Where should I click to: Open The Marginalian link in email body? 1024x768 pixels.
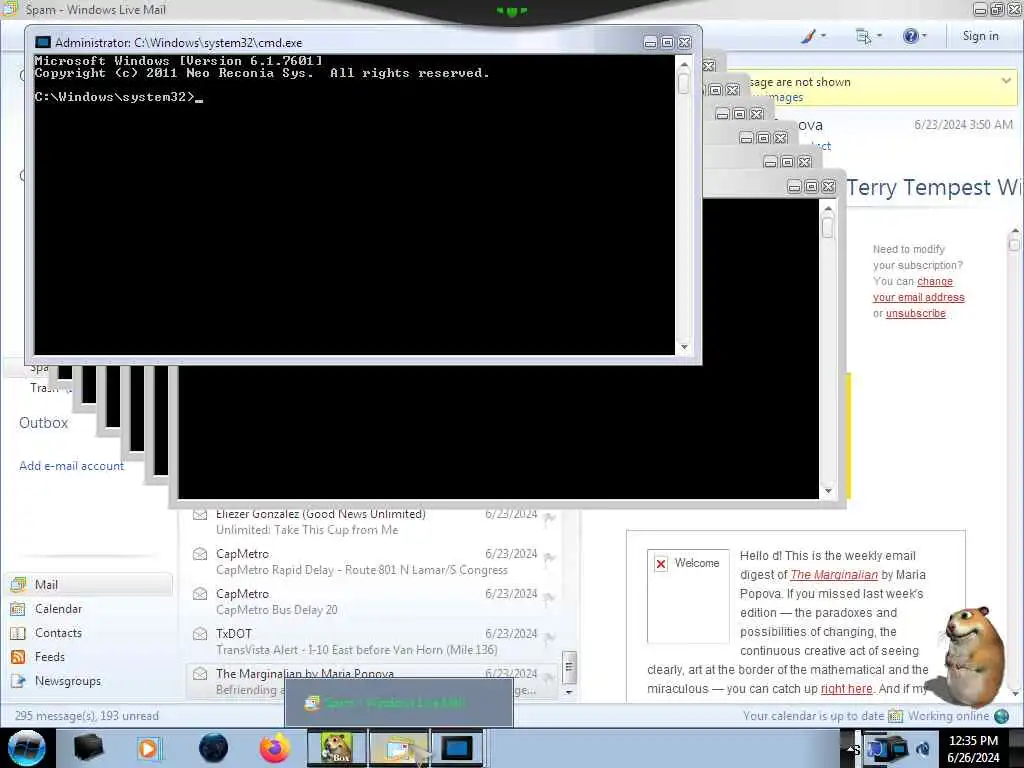pos(834,575)
